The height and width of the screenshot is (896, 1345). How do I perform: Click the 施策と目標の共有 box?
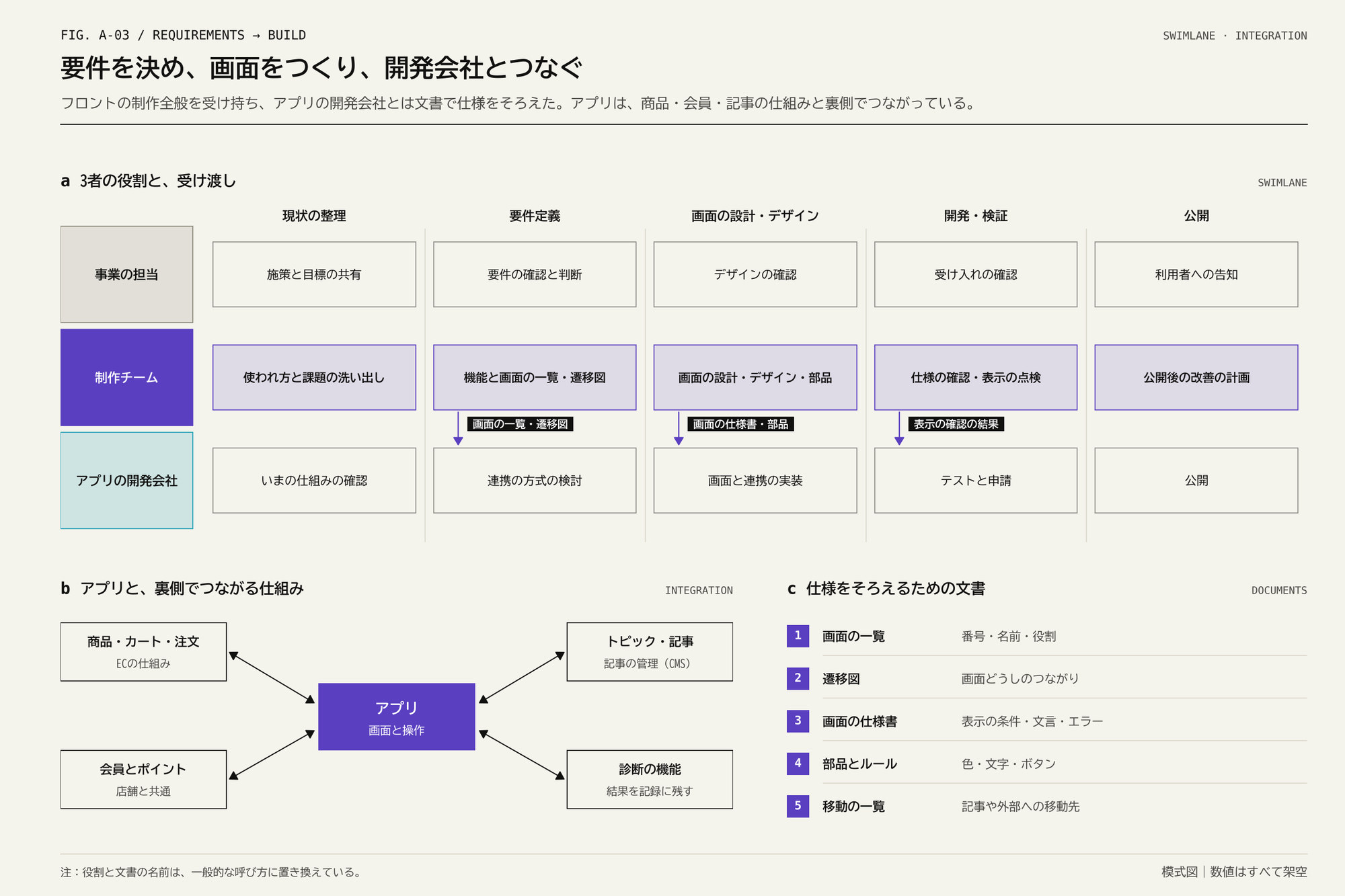[314, 274]
